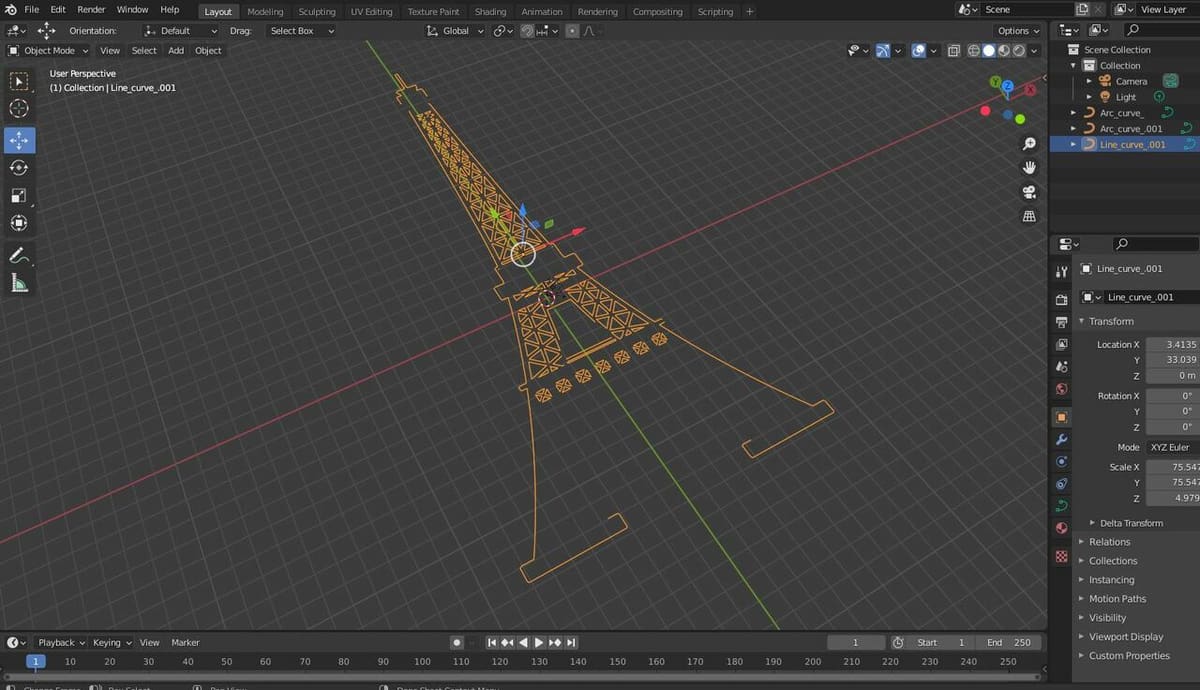Select the Select Box tool in the left toolbar
This screenshot has height=690, width=1200.
click(19, 81)
